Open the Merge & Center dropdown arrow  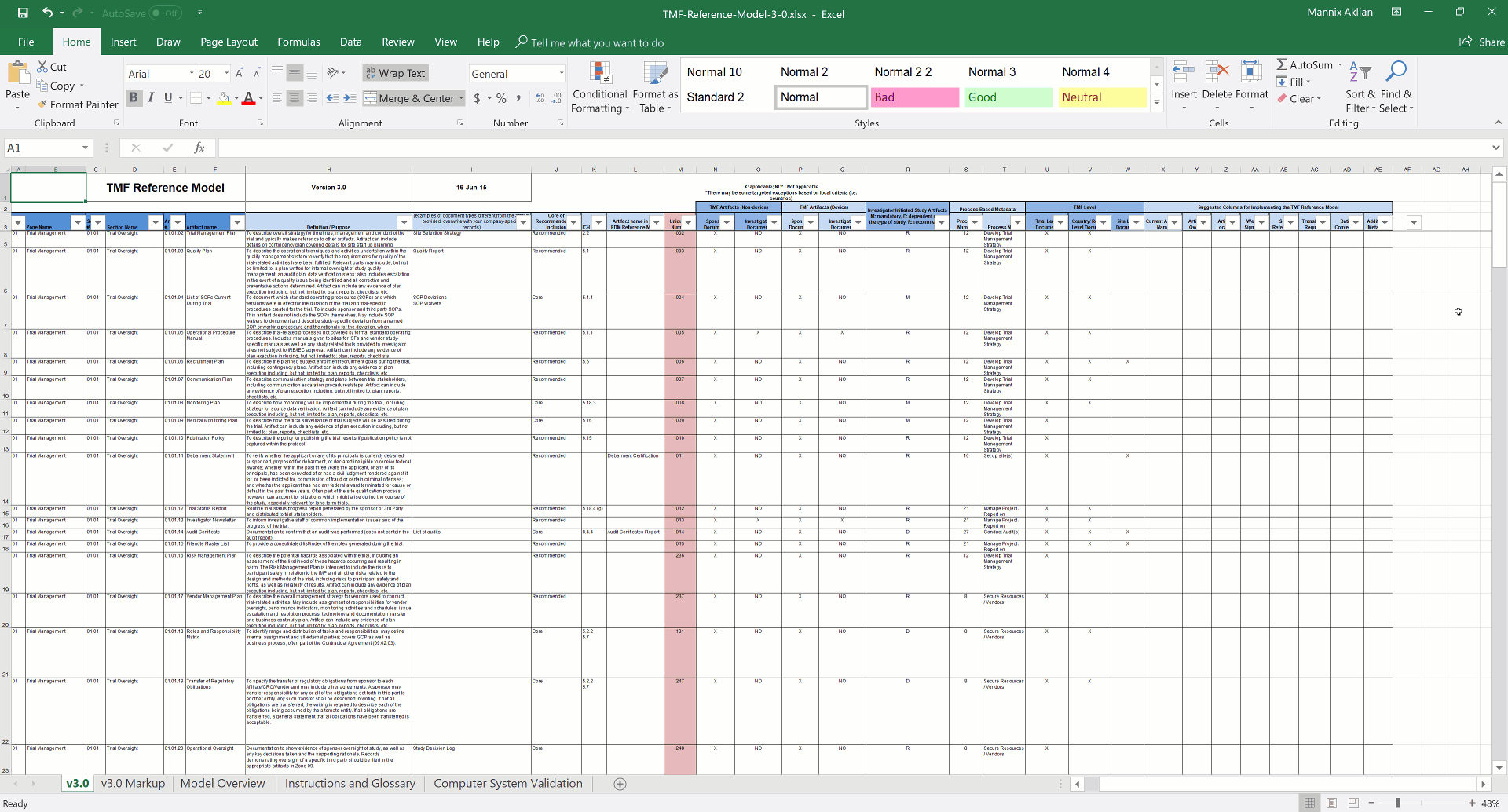pos(461,98)
